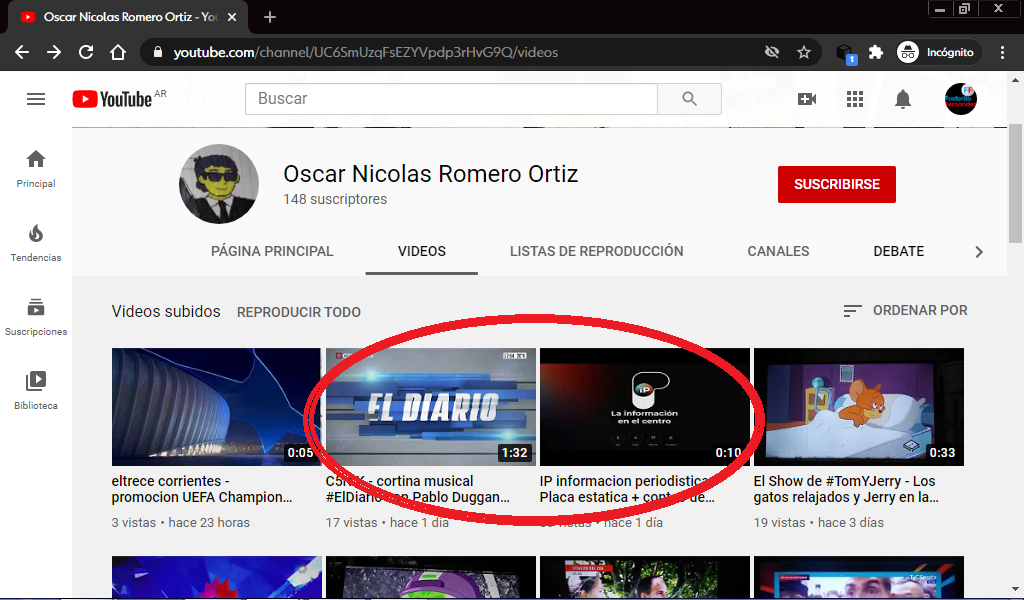Open the cube extension with badge 1
1024x600 pixels.
tap(846, 53)
